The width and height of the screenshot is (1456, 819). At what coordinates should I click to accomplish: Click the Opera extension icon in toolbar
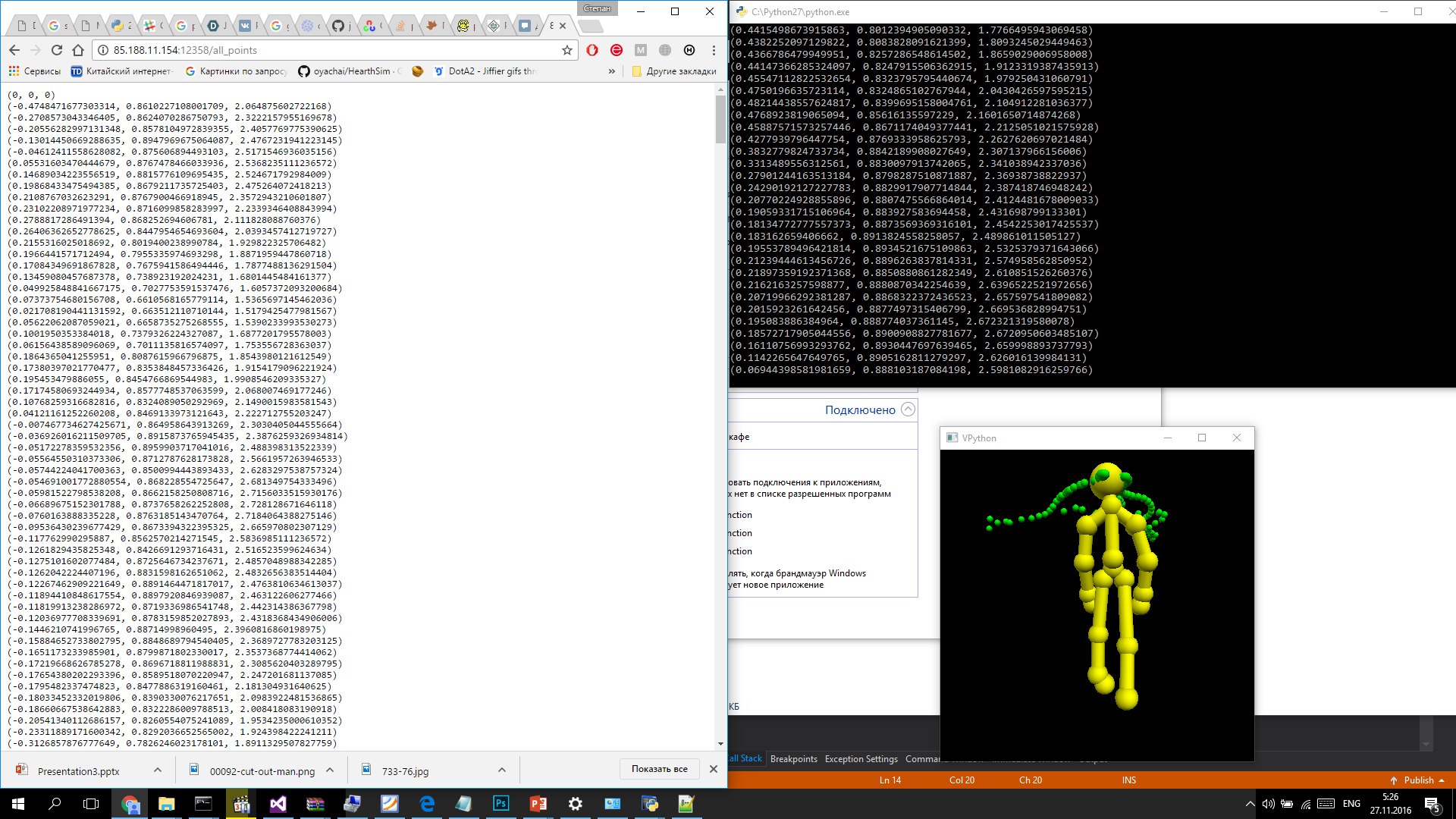(592, 50)
